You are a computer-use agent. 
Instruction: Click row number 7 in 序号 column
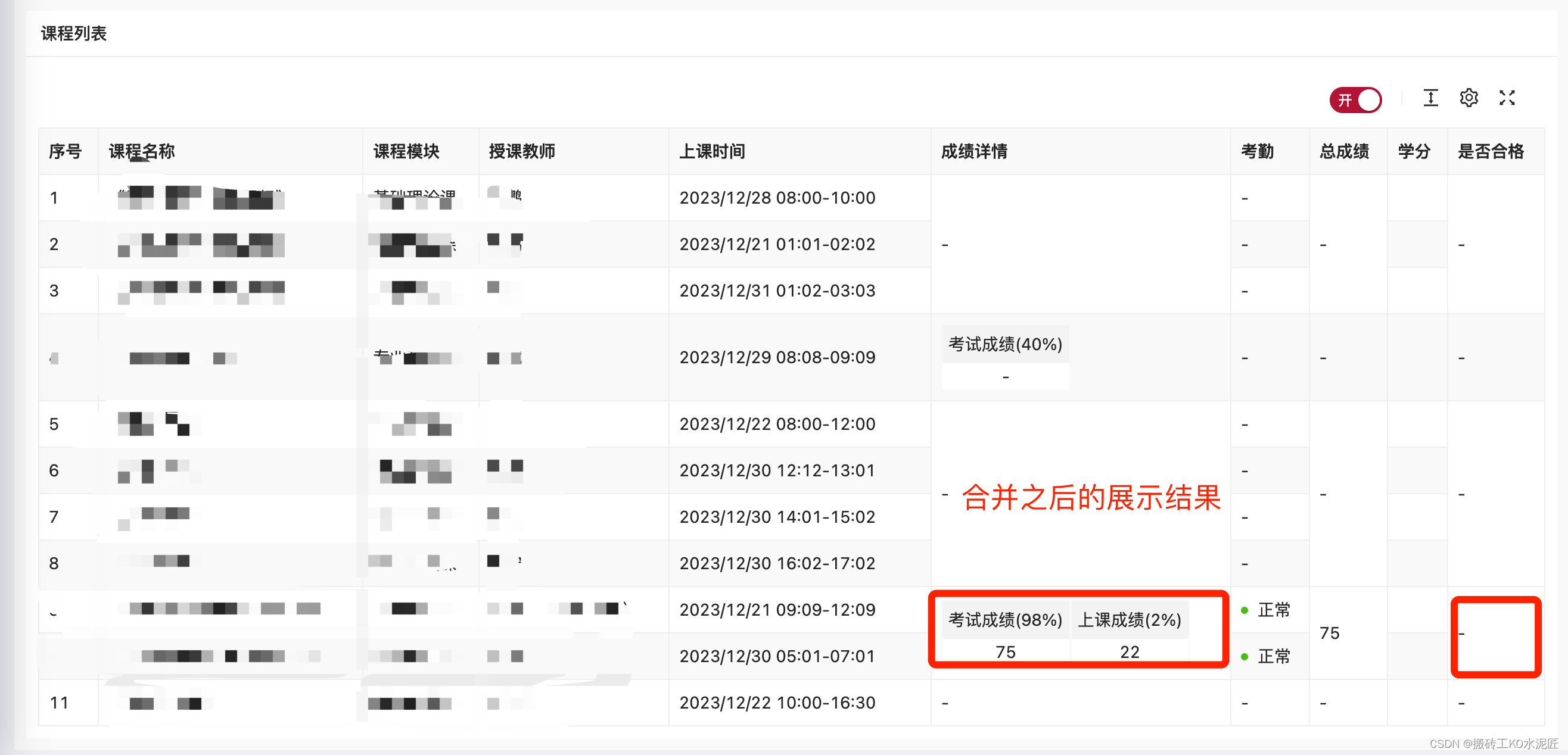pos(54,517)
